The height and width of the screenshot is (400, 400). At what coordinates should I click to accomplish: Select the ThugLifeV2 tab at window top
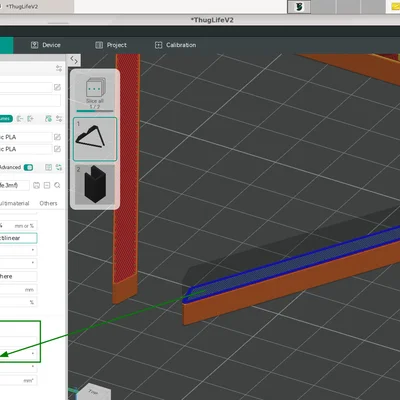[22, 6]
